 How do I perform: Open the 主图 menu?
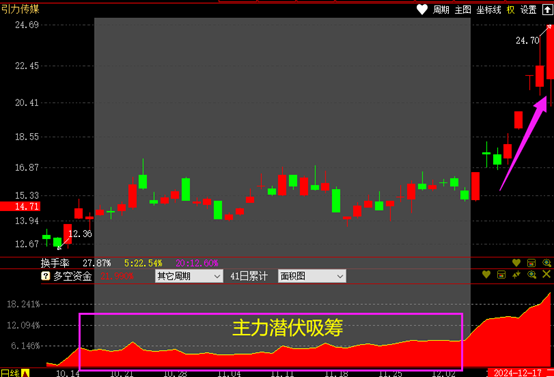[x=463, y=10]
